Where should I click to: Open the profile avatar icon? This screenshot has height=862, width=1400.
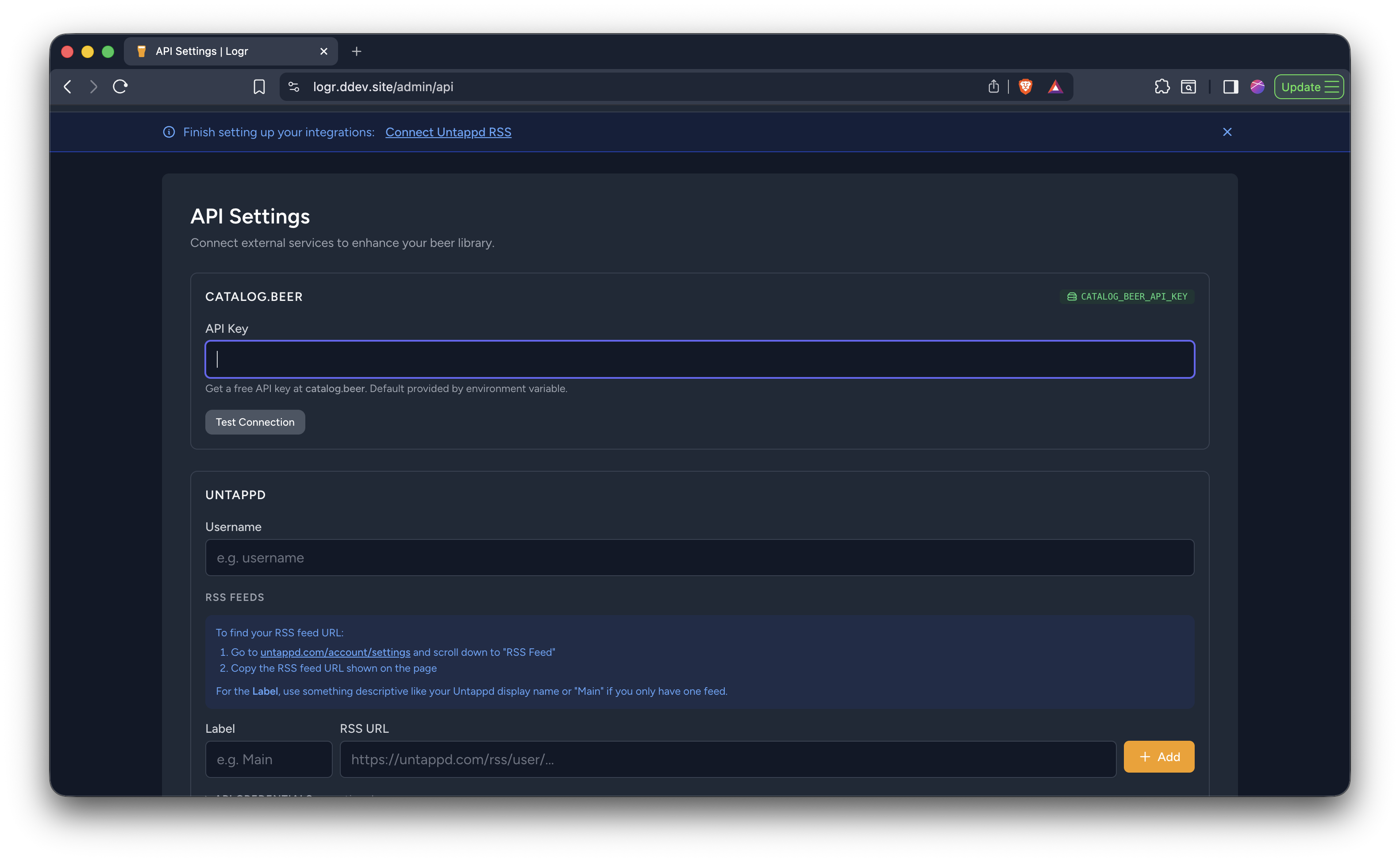pyautogui.click(x=1258, y=87)
